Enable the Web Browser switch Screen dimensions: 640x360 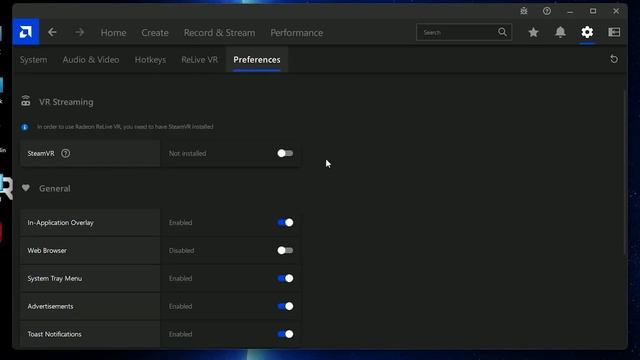click(x=285, y=250)
